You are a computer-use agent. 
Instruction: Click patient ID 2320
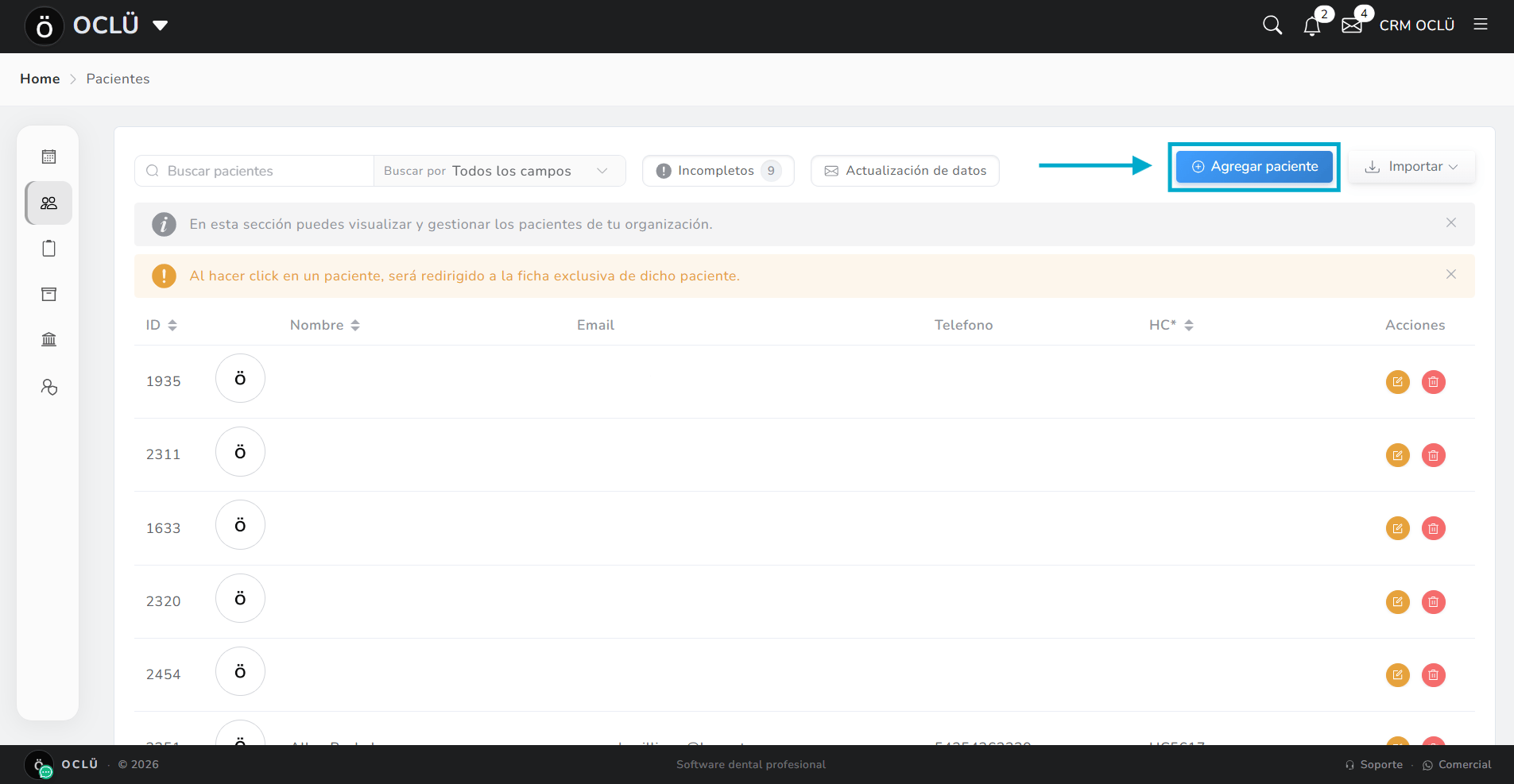pyautogui.click(x=163, y=601)
